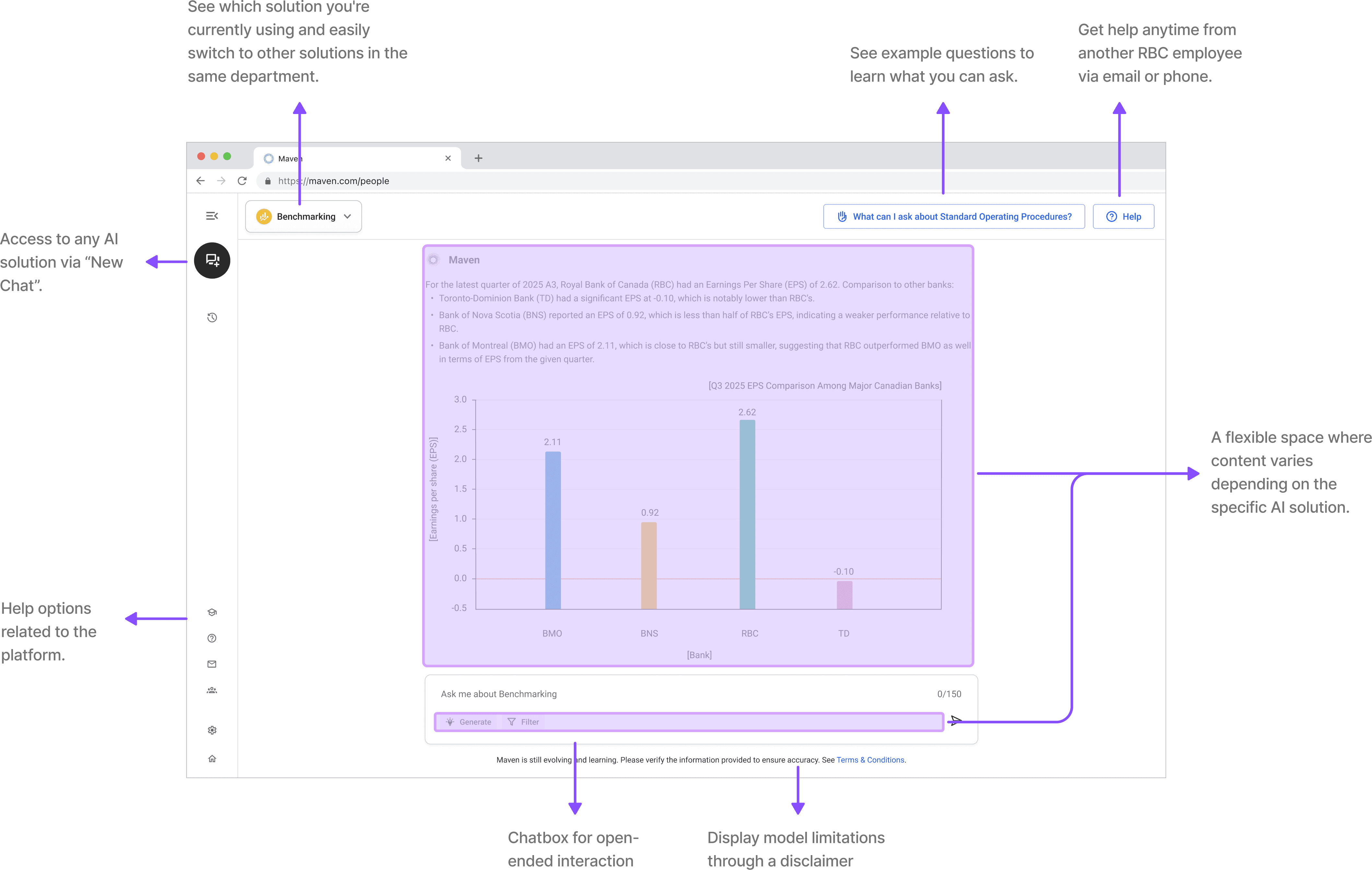Screen dimensions: 1372x870
Task: Open the sidebar email contact icon
Action: pyautogui.click(x=212, y=664)
